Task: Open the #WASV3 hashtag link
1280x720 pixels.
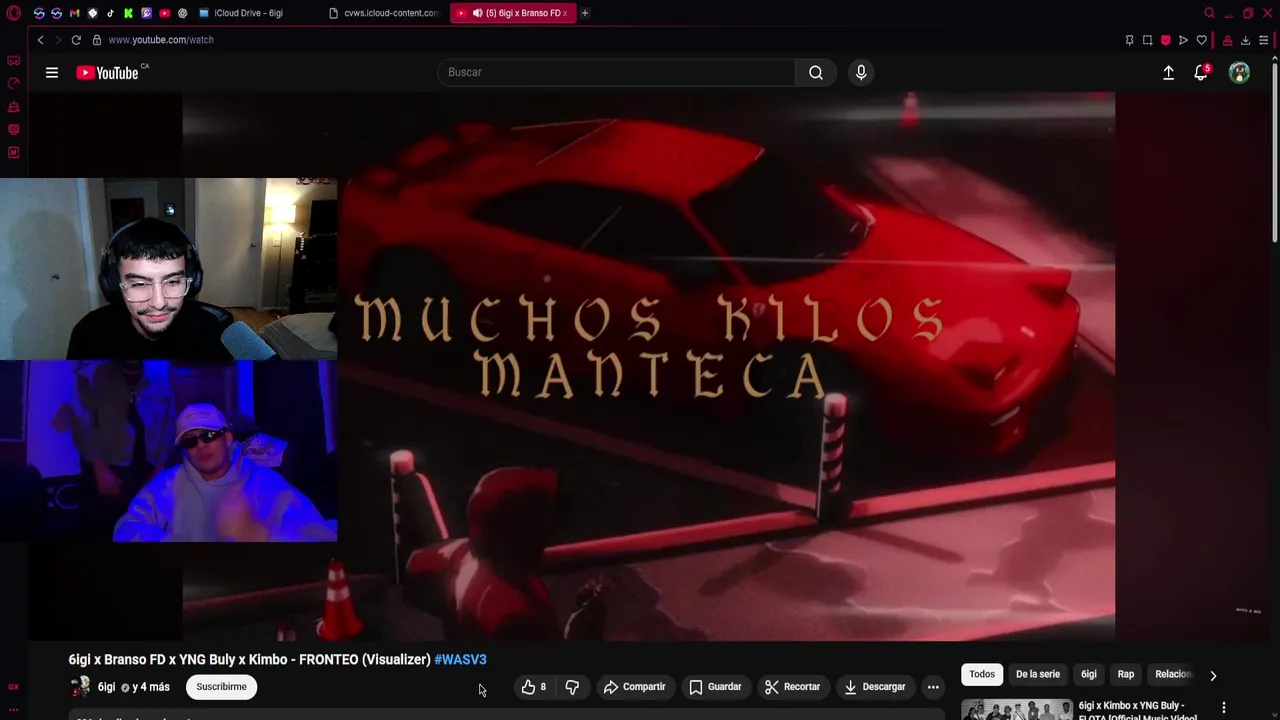Action: click(x=460, y=660)
